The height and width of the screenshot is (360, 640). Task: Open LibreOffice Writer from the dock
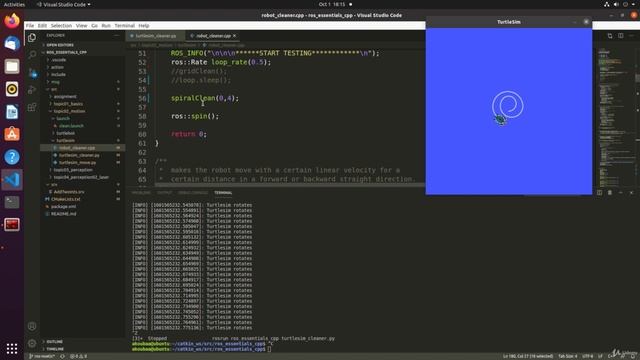pos(12,112)
